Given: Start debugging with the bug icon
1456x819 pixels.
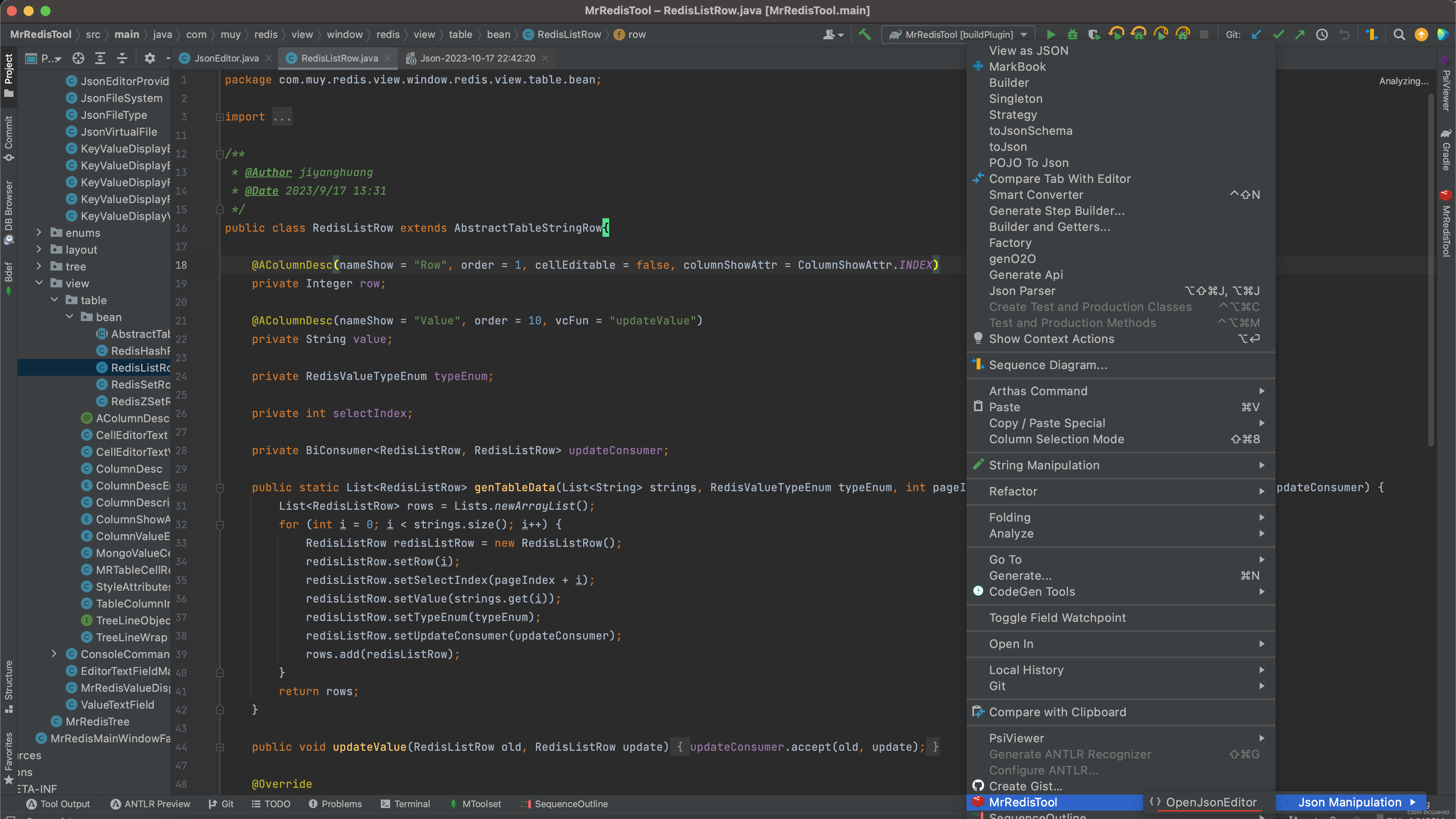Looking at the screenshot, I should pos(1072,35).
